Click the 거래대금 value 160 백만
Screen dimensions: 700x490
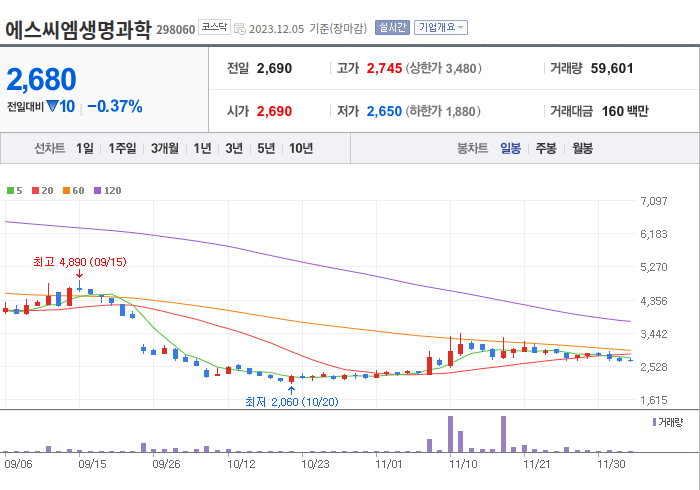coord(625,111)
